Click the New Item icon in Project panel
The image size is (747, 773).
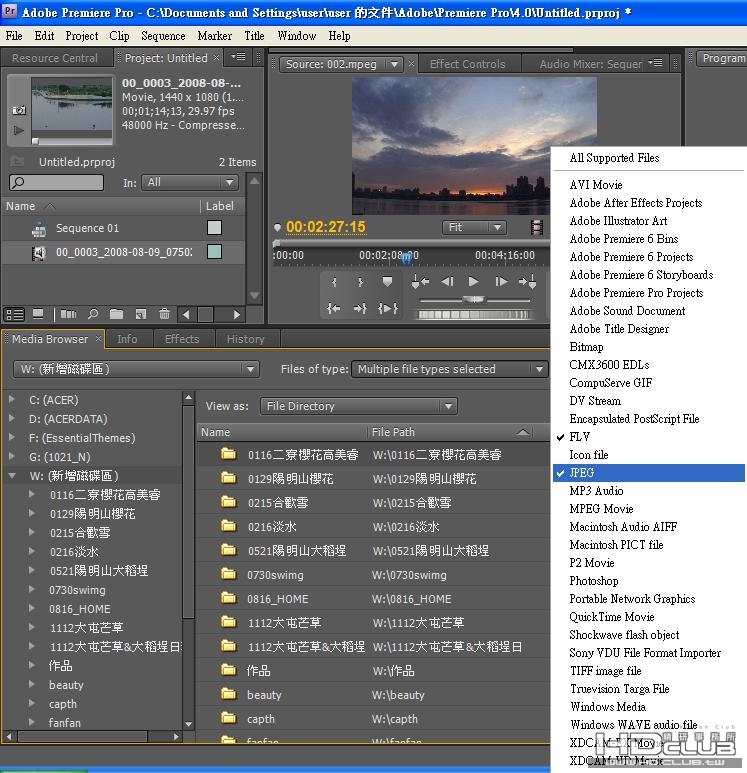coord(141,314)
